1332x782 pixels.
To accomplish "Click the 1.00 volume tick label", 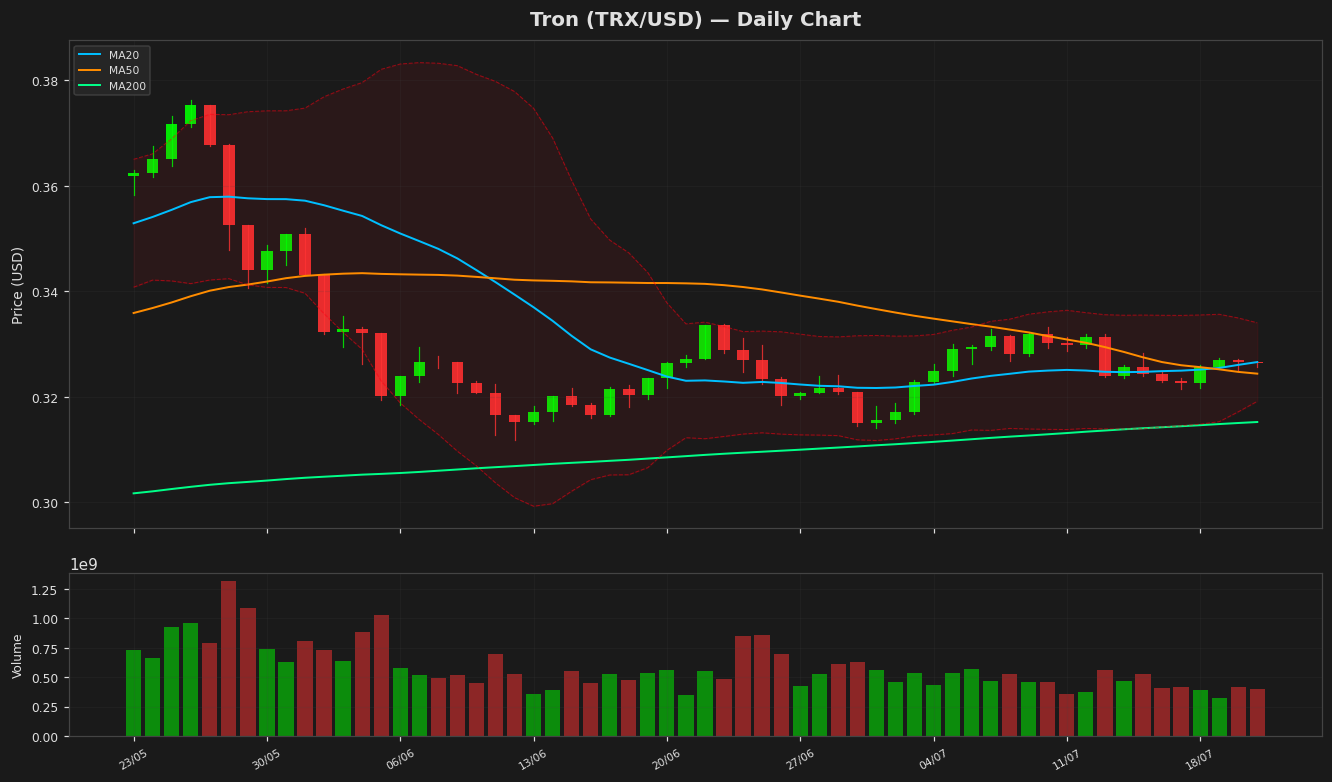I will [x=44, y=619].
